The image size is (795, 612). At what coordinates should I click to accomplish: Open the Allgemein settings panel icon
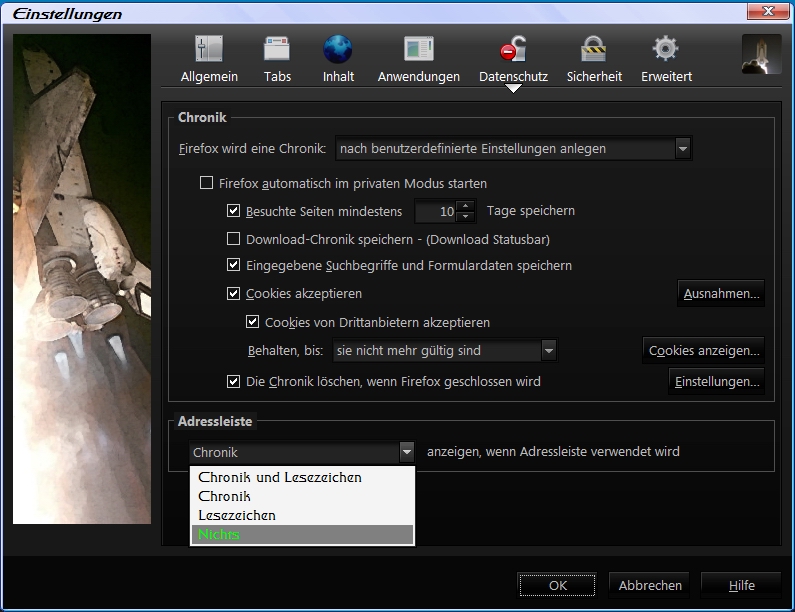tap(209, 50)
